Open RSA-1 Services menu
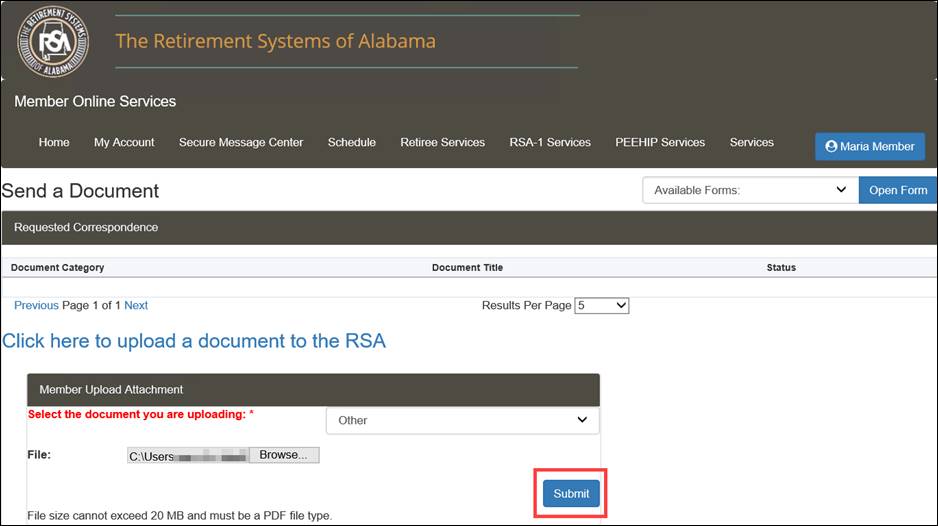Image resolution: width=938 pixels, height=526 pixels. [550, 142]
